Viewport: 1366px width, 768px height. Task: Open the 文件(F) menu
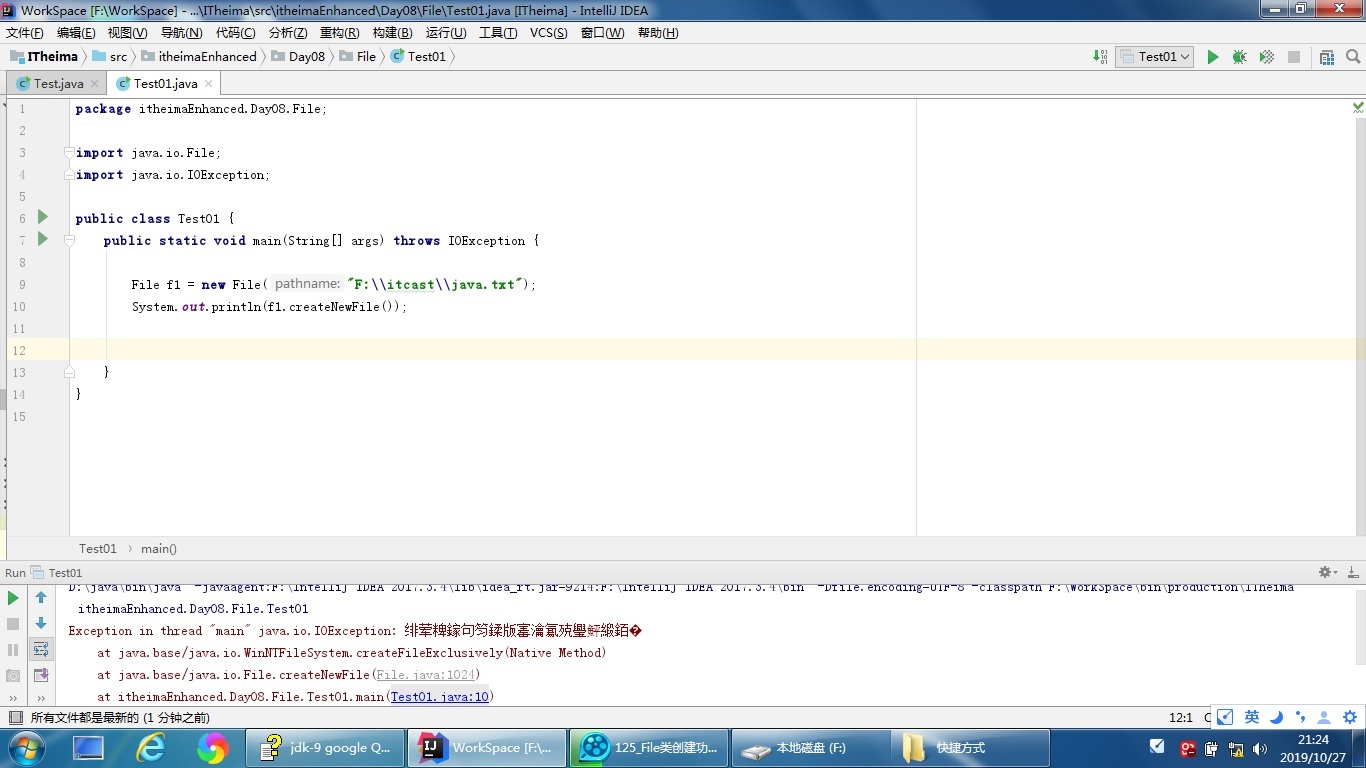25,33
